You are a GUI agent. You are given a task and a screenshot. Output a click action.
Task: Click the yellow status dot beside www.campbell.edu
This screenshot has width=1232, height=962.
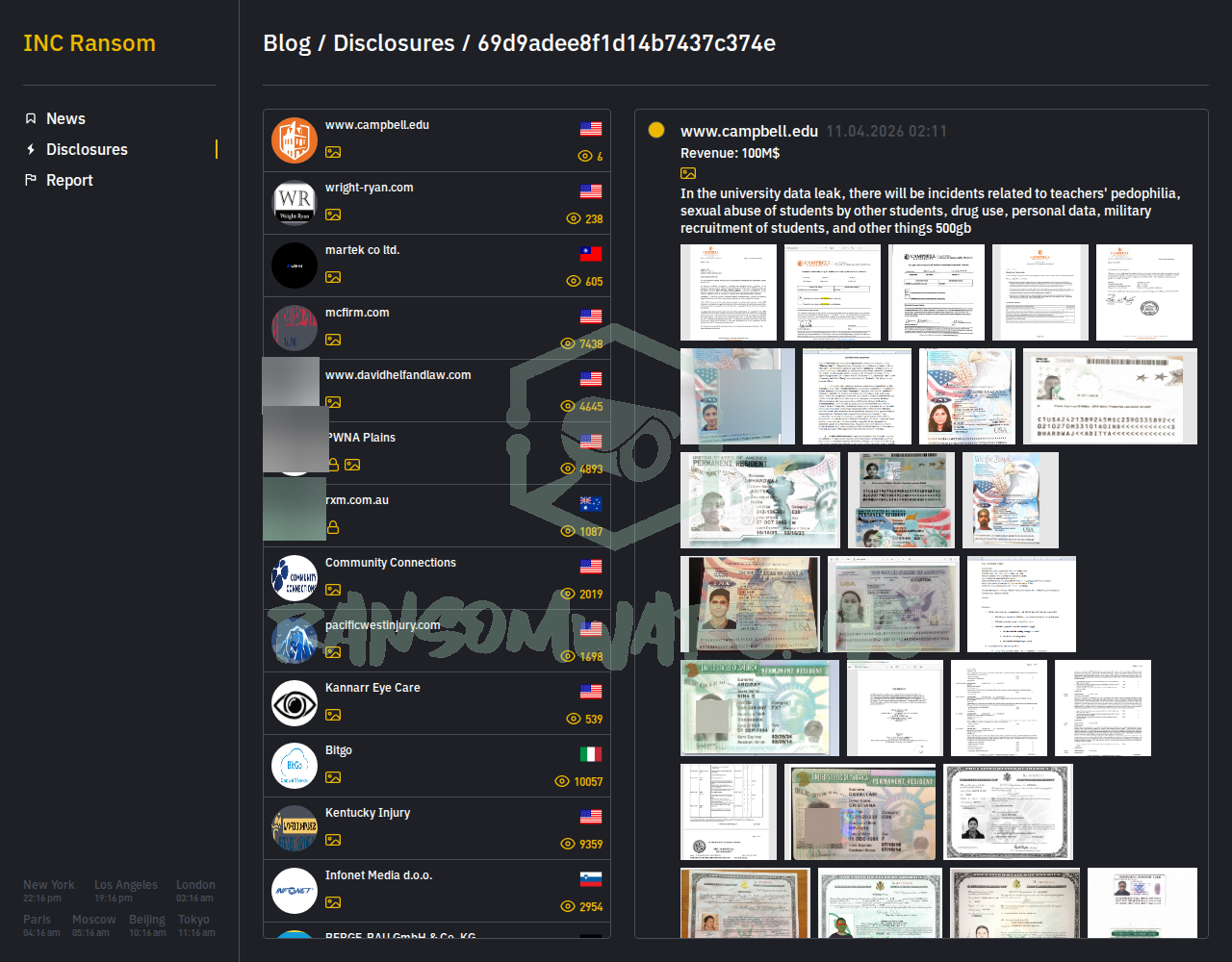(x=656, y=130)
